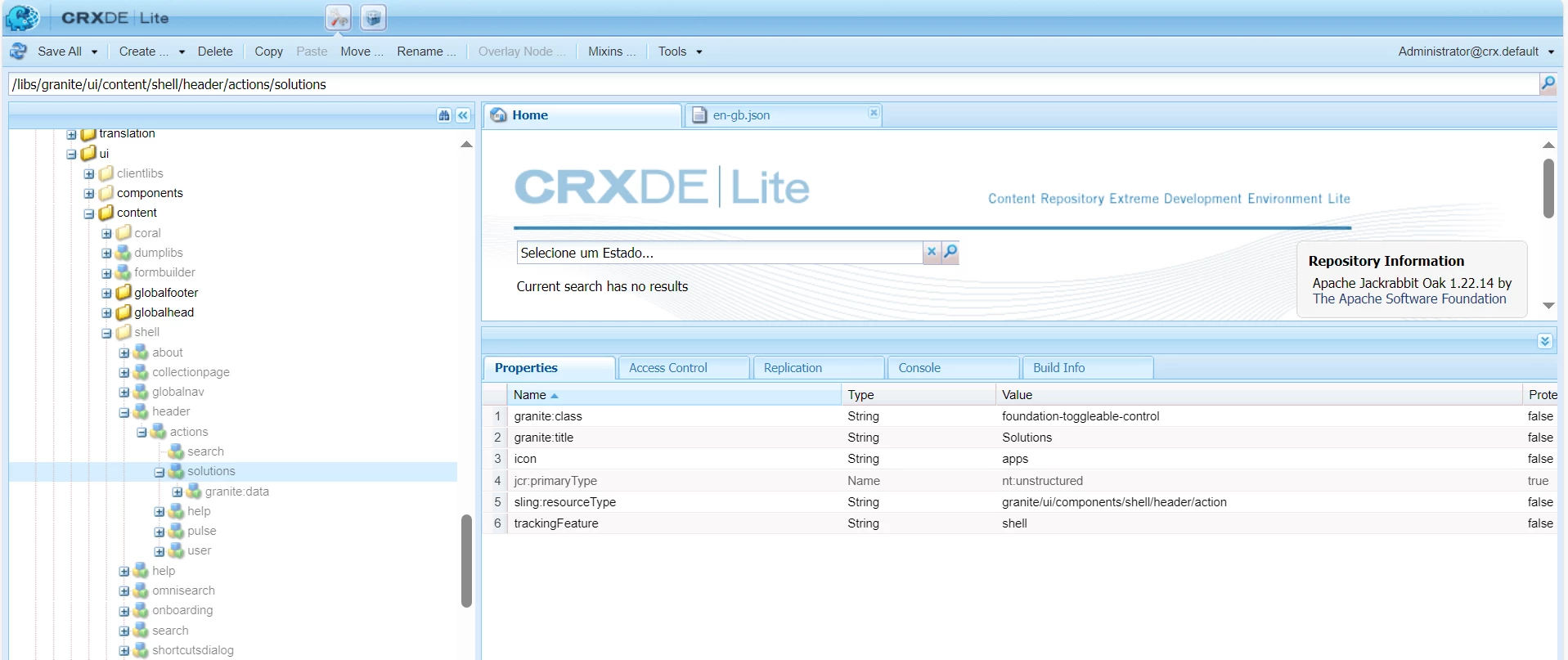Collapse the content folder
Screen dimensions: 1568x660
coord(89,213)
